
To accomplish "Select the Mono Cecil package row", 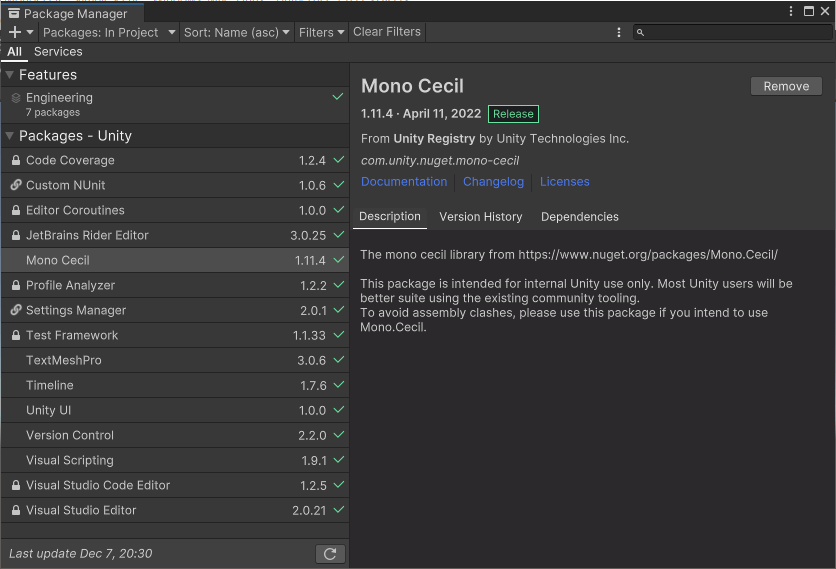I will [x=175, y=260].
